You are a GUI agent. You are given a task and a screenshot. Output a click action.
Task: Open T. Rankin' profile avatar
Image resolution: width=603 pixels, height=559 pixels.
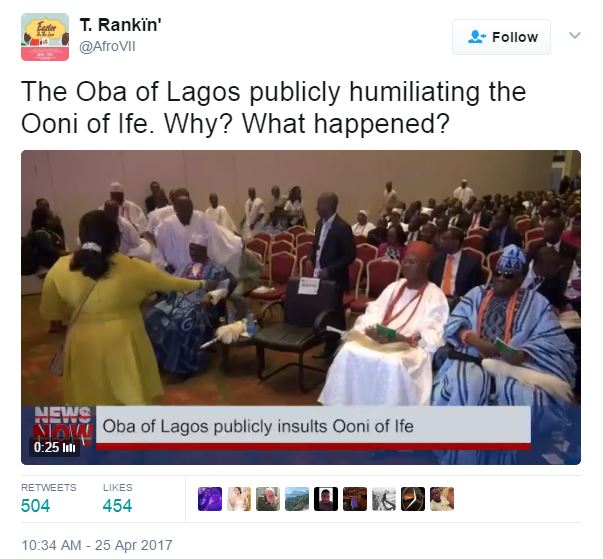pos(45,37)
